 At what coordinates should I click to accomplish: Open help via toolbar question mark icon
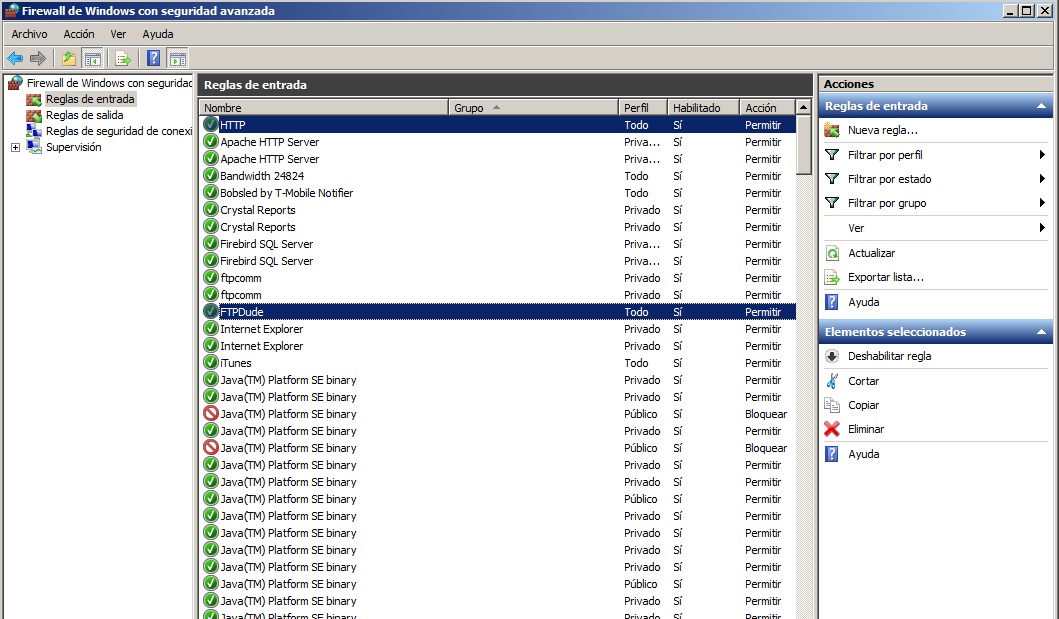[x=154, y=59]
